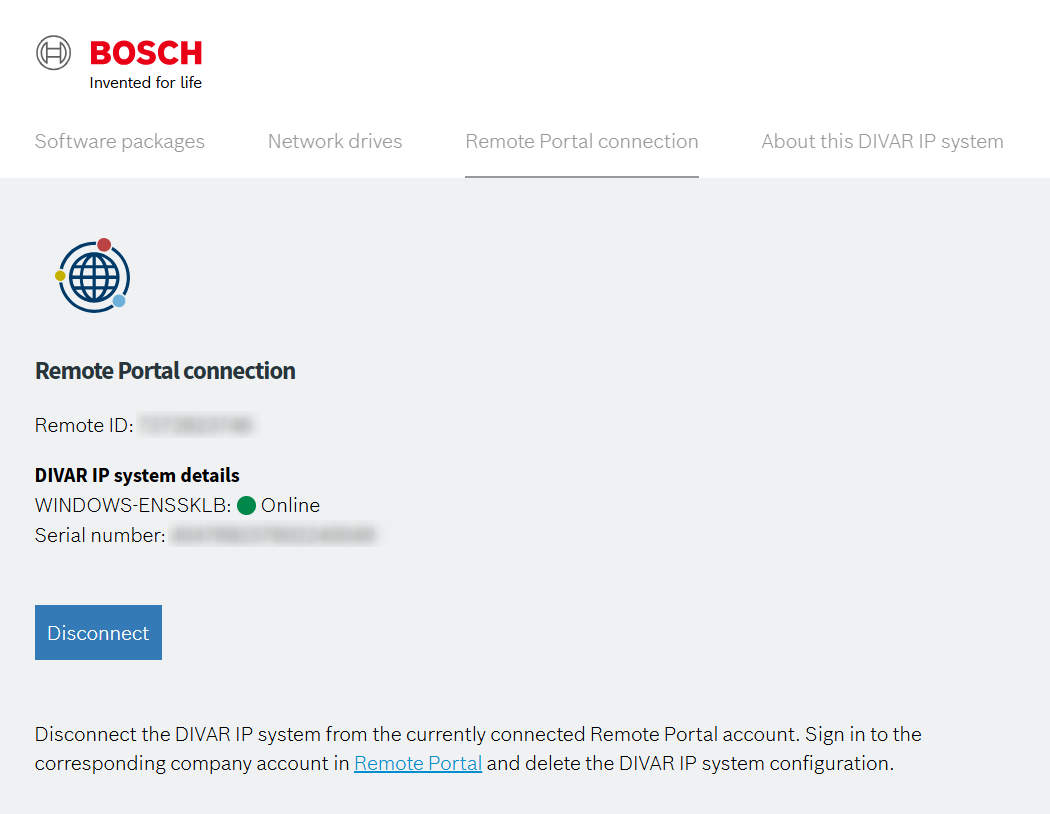Click the Invented for life tagline
Viewport: 1050px width, 814px height.
(x=146, y=83)
